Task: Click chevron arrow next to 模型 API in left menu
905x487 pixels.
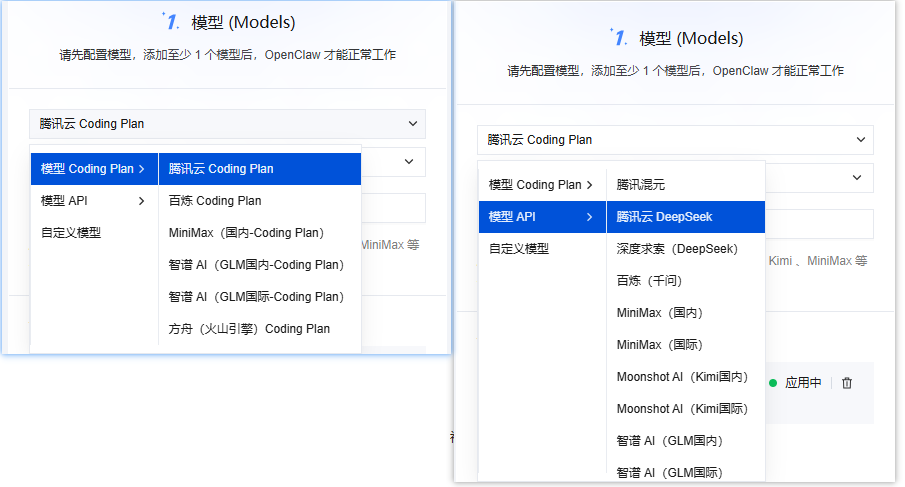Action: (x=141, y=201)
